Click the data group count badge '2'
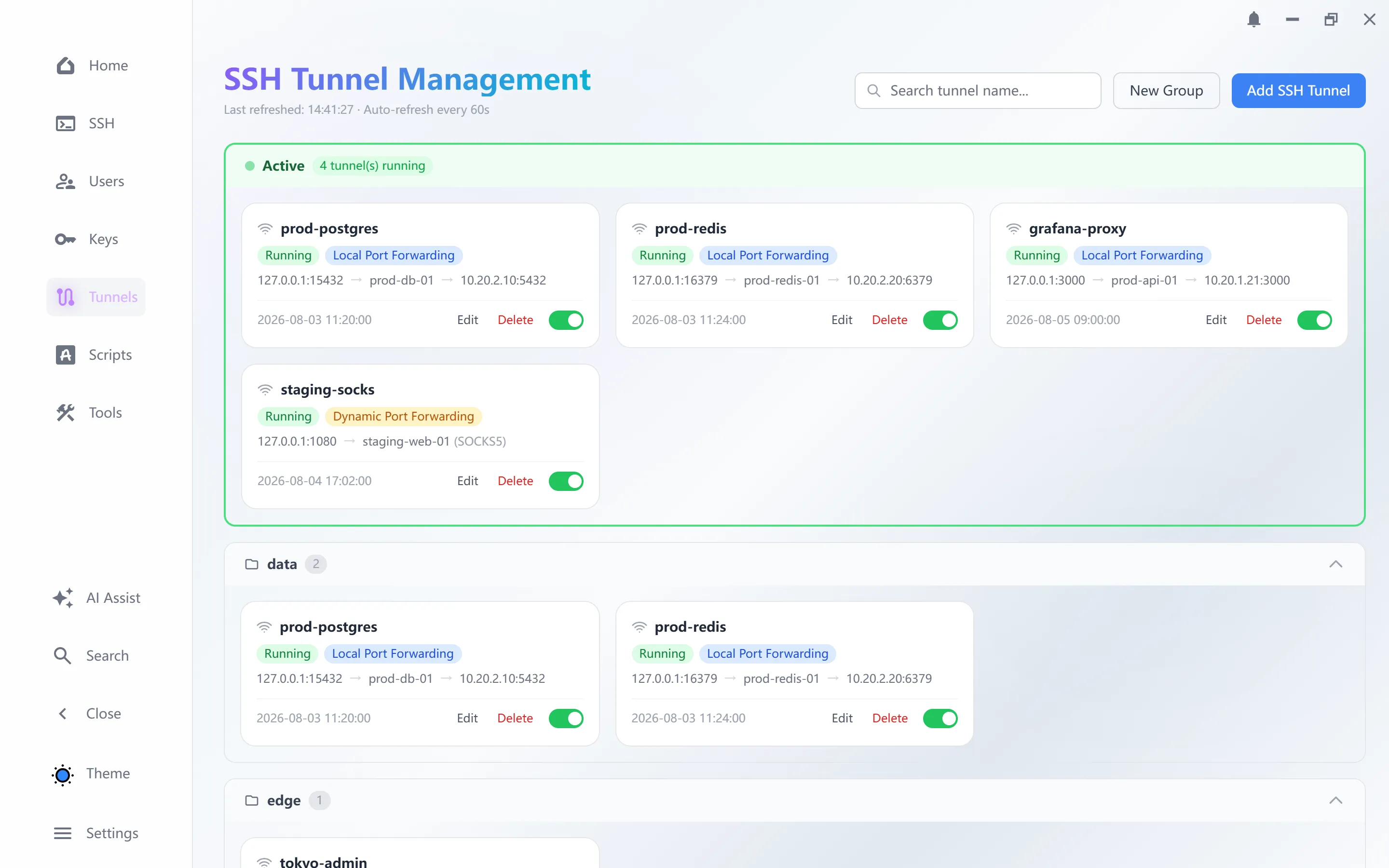Image resolution: width=1389 pixels, height=868 pixels. pos(316,564)
